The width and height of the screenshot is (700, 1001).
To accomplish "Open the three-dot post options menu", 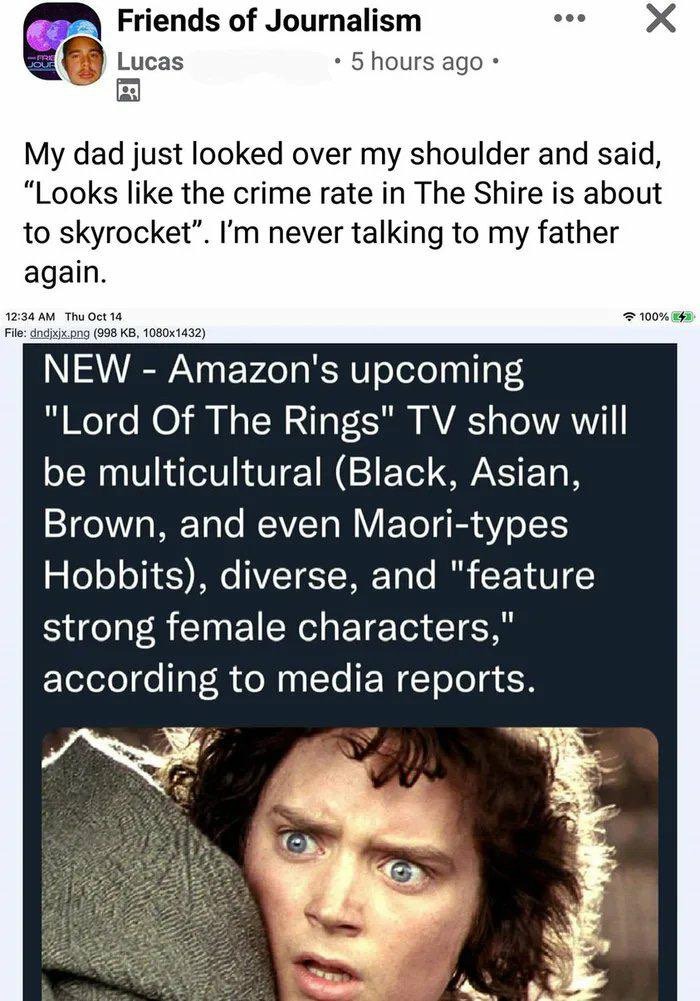I will point(569,19).
